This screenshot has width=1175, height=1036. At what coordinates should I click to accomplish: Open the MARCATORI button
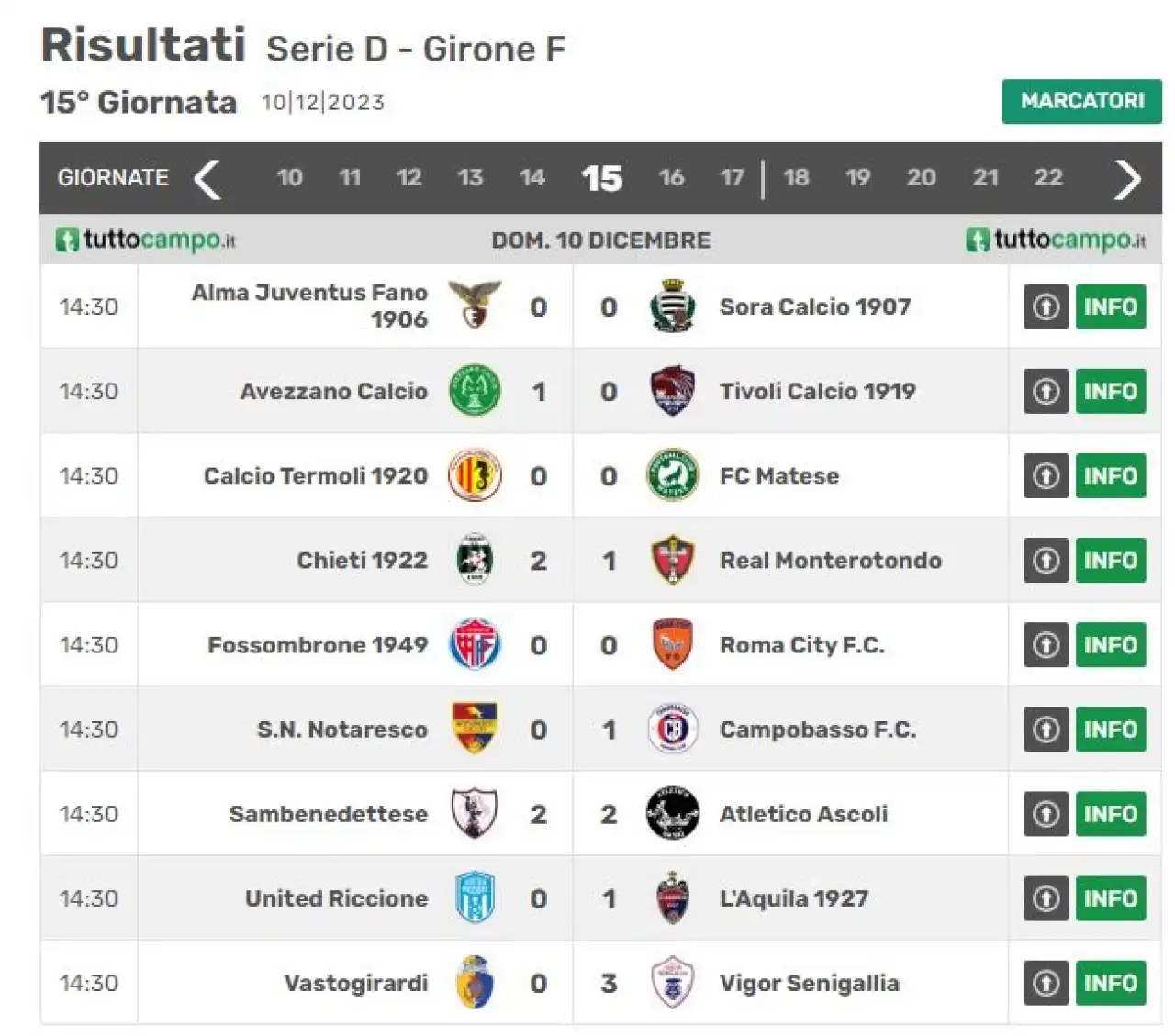1081,101
